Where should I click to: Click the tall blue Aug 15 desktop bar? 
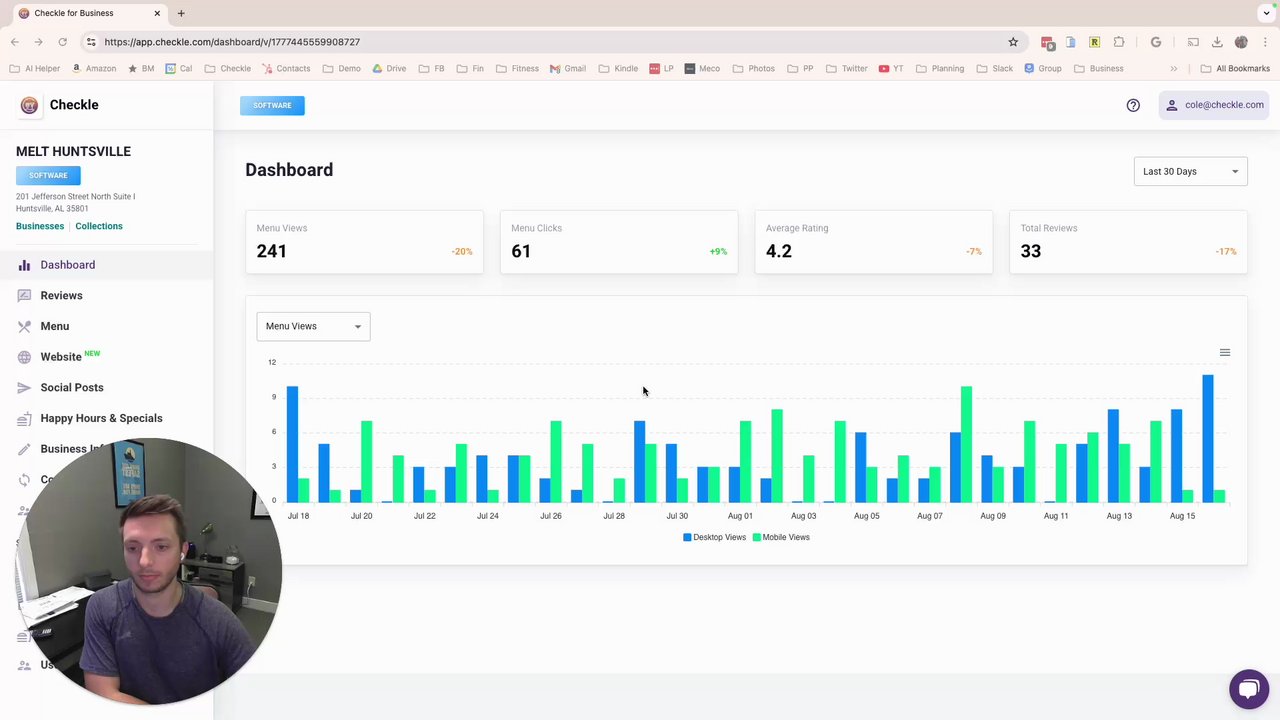click(1208, 438)
